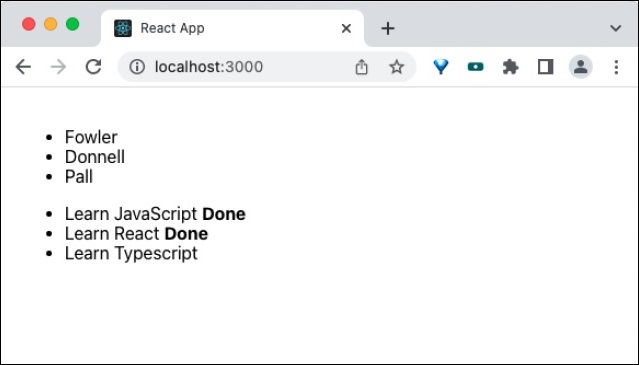Click the Learn Typescript list item
639x365 pixels.
[131, 253]
